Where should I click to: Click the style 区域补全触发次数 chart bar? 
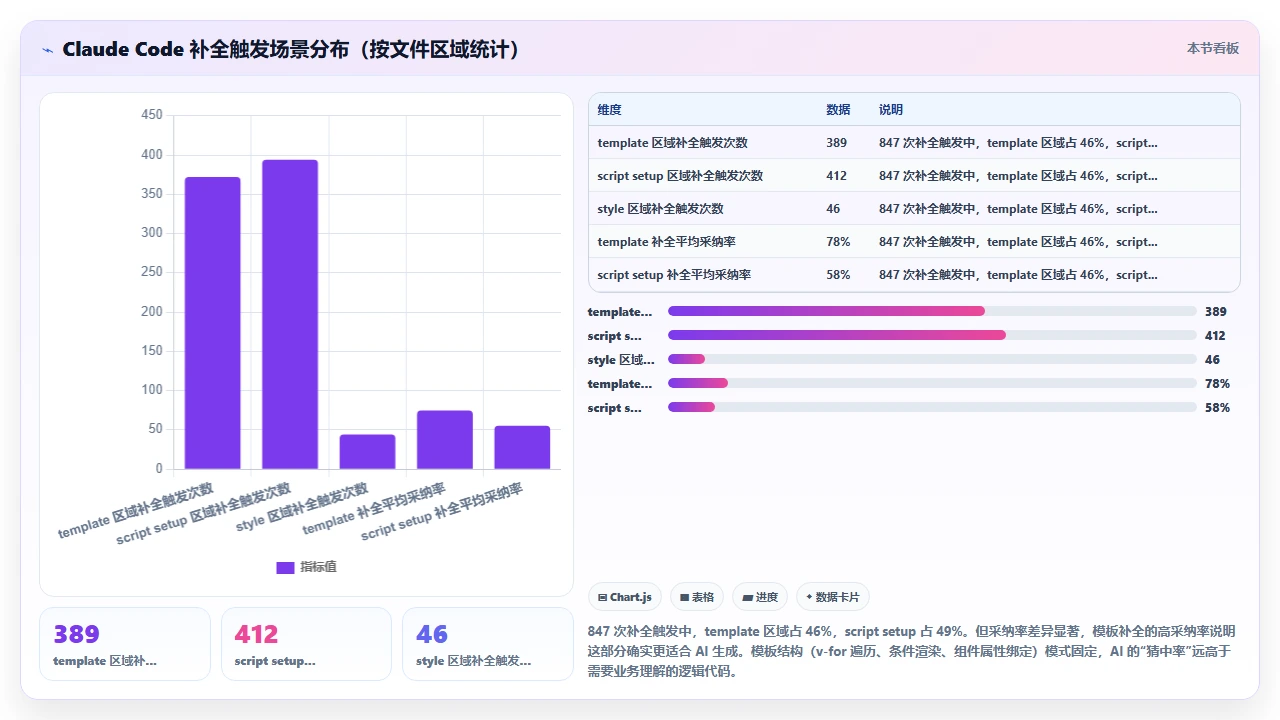click(x=367, y=452)
